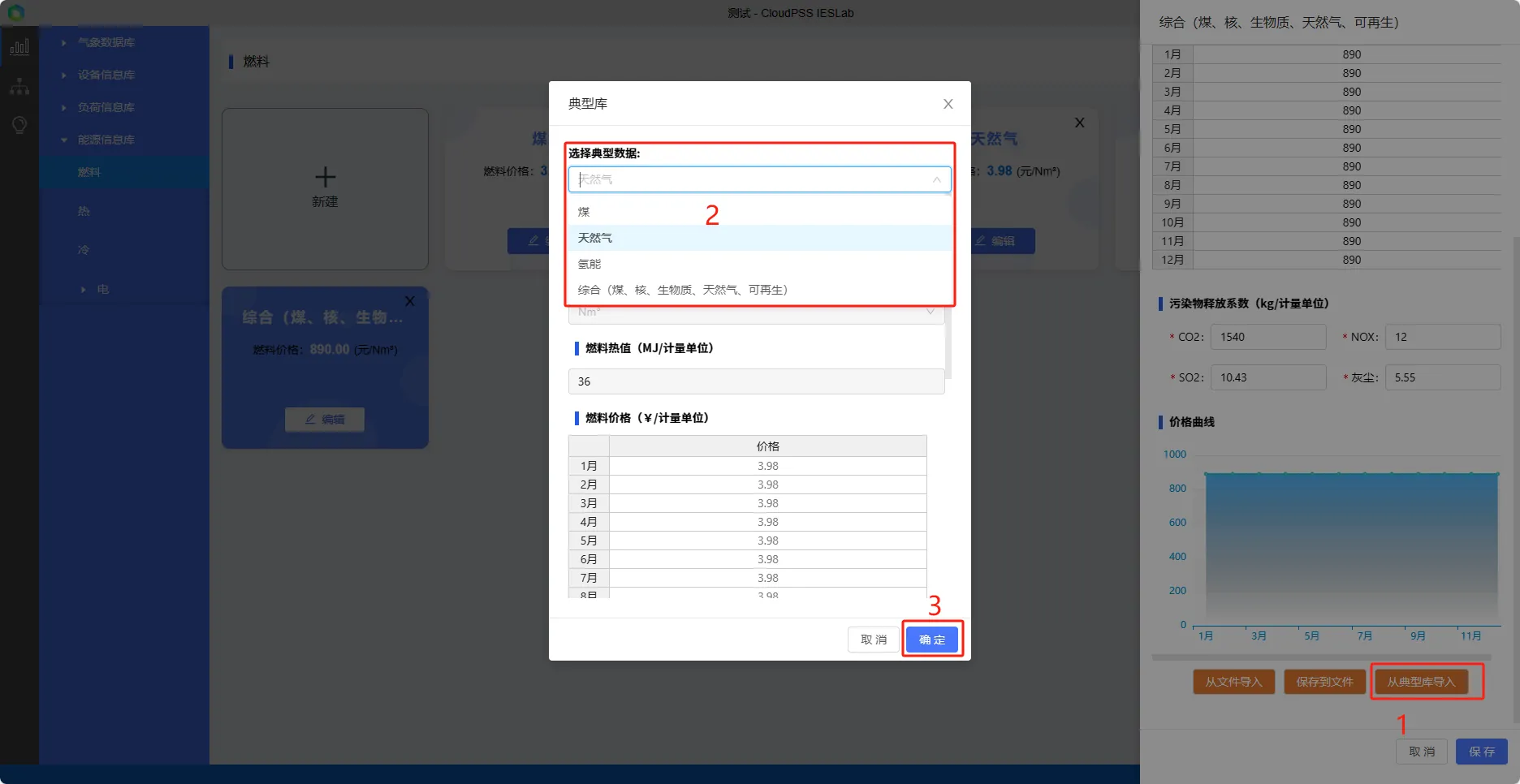Image resolution: width=1520 pixels, height=784 pixels.
Task: Open the light bulb sidebar icon
Action: click(19, 125)
